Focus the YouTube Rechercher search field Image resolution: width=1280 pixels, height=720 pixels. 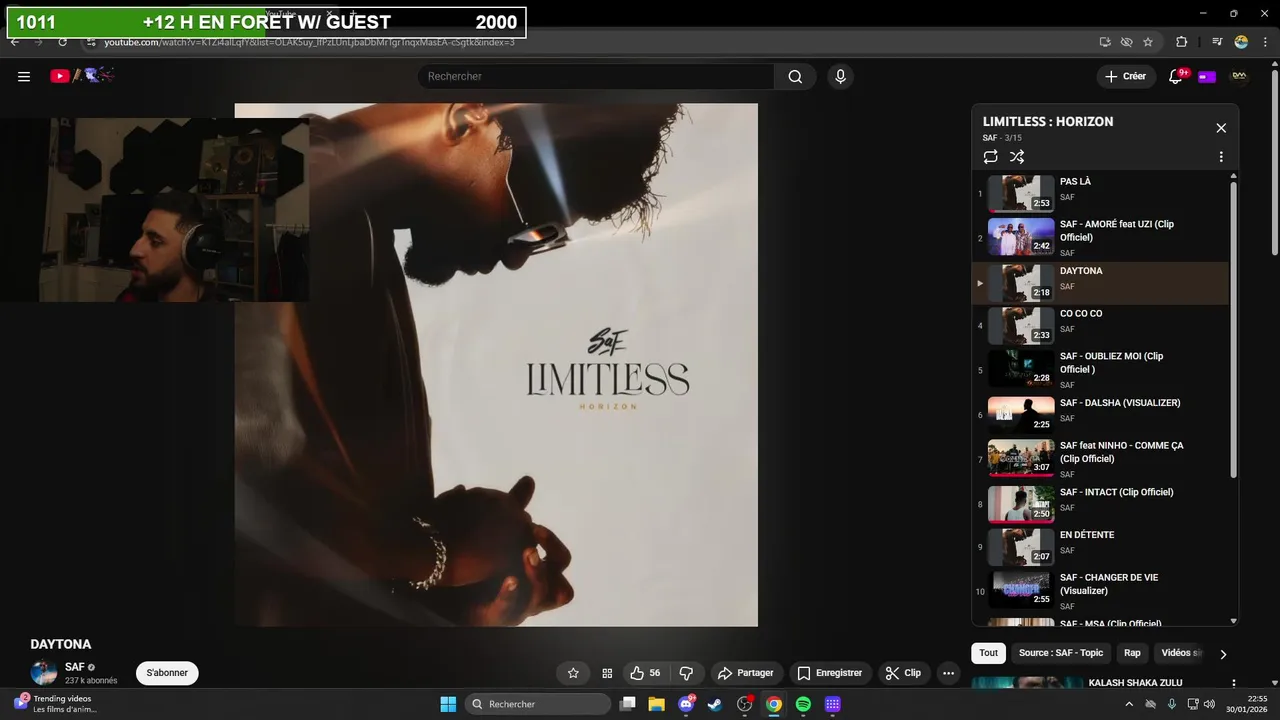tap(595, 77)
